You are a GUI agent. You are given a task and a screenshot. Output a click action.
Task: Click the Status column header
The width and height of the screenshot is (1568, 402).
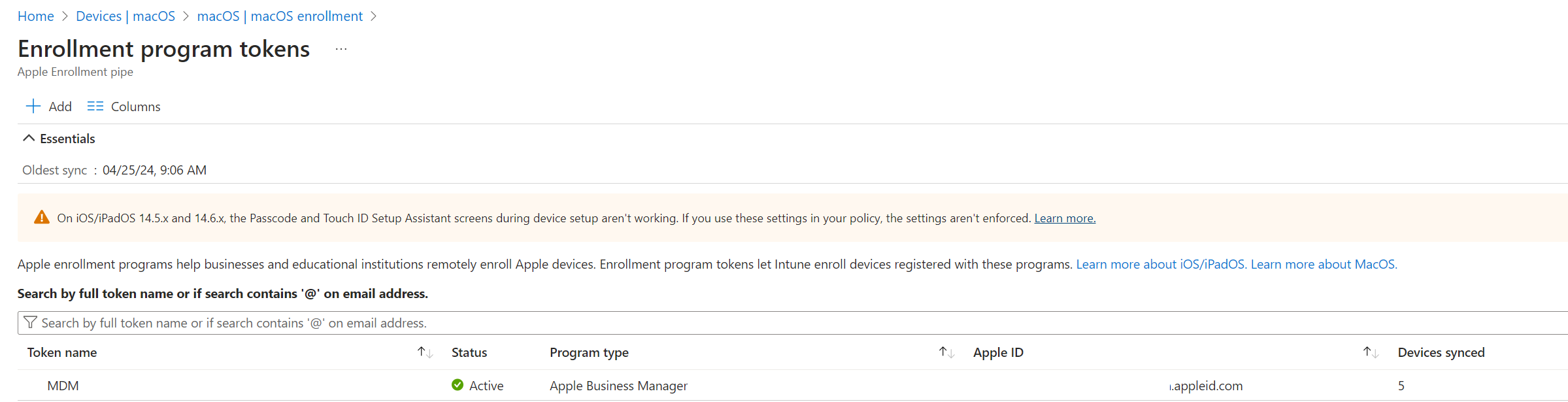[x=469, y=352]
